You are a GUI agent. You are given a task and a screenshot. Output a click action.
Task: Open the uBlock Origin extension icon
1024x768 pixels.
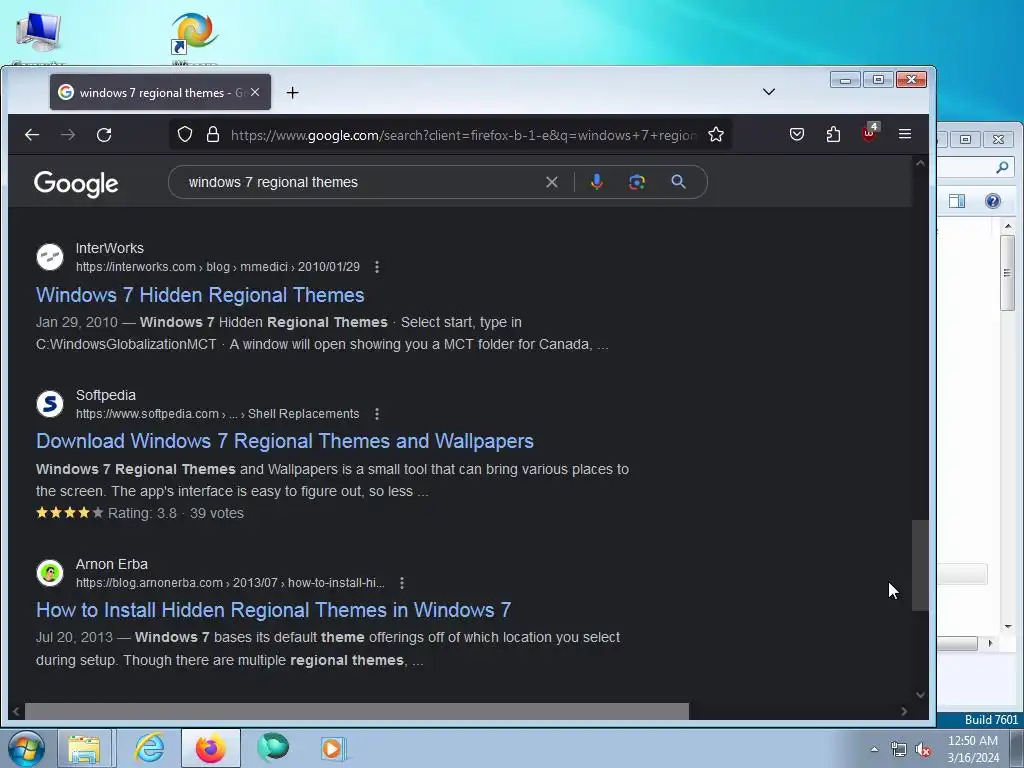click(x=869, y=133)
